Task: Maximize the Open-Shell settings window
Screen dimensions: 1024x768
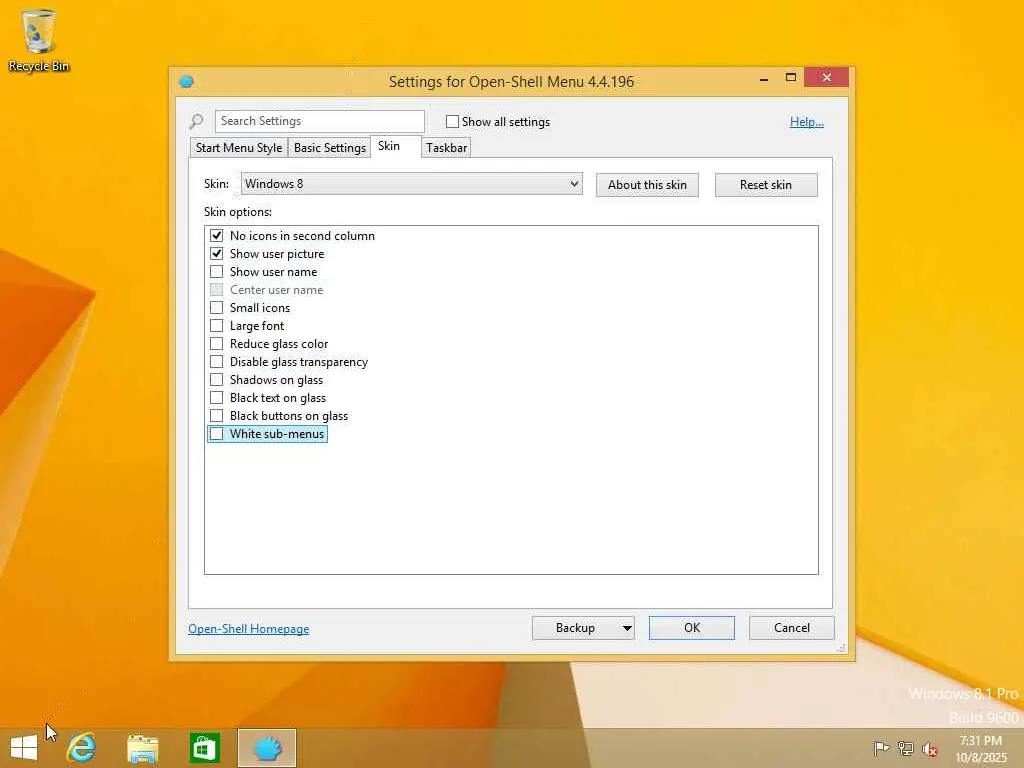Action: (790, 78)
